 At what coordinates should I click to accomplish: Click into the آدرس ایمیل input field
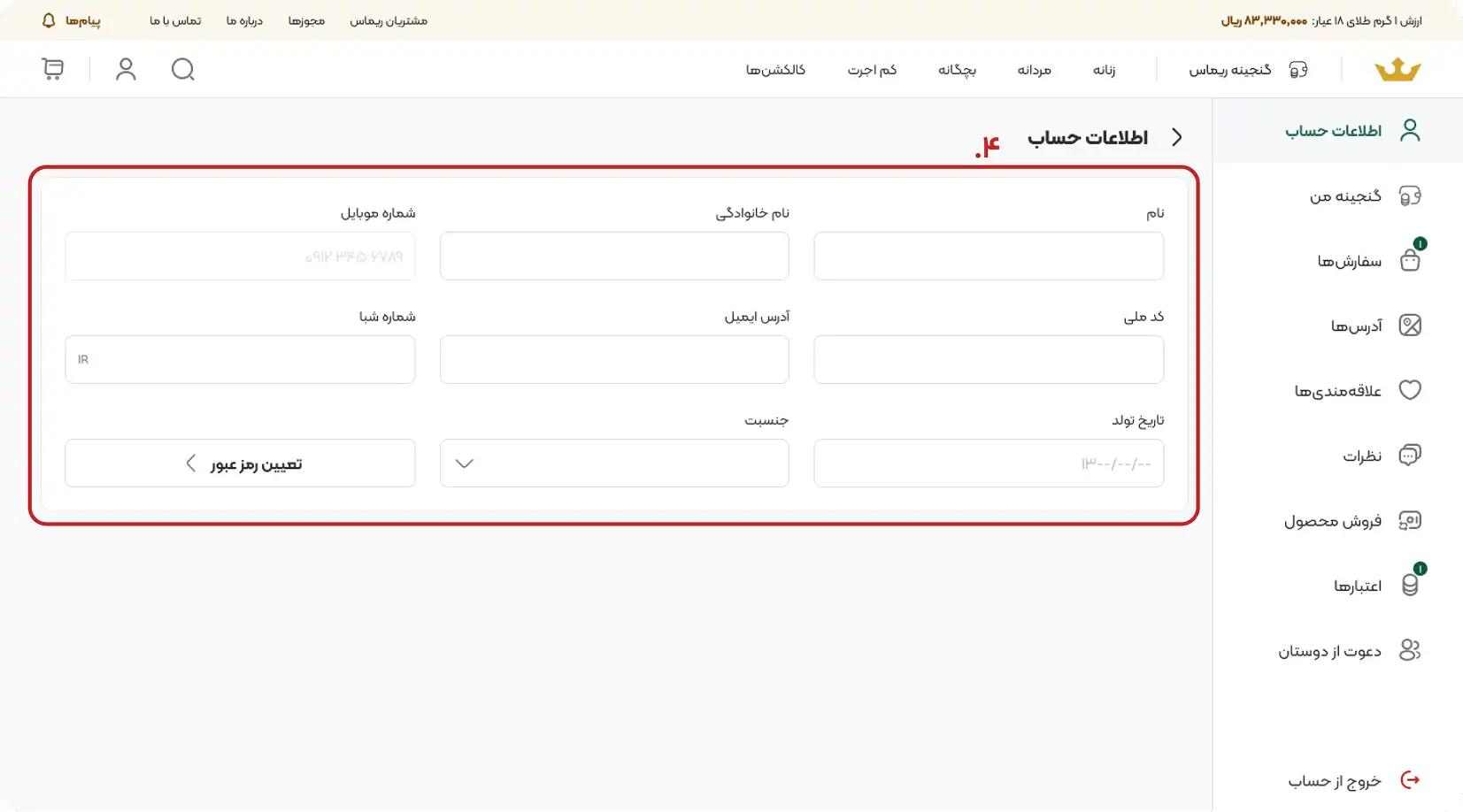[x=614, y=359]
